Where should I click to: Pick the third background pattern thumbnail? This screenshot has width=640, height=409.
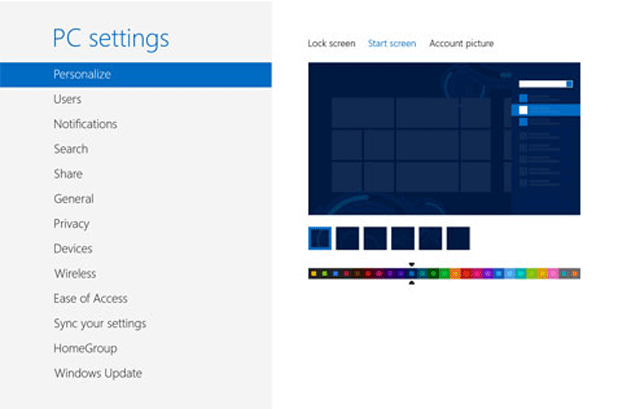tap(375, 238)
